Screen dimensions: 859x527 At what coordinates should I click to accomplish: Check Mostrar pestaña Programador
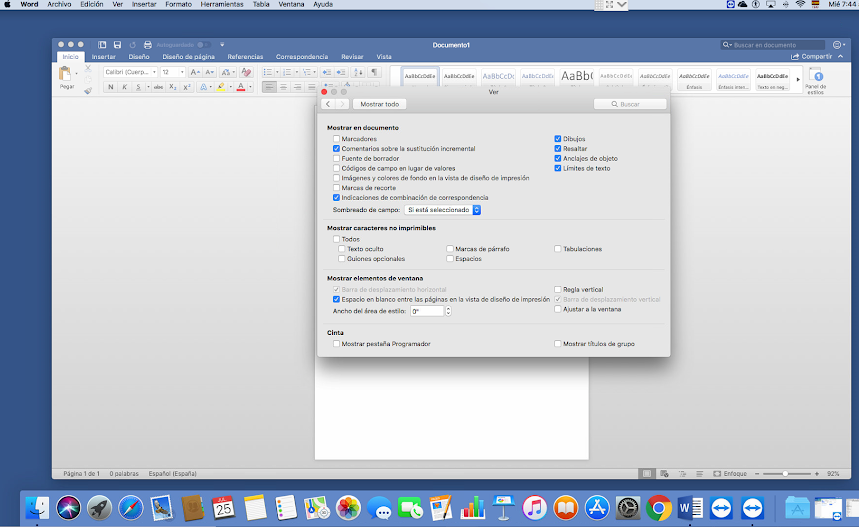coord(337,344)
